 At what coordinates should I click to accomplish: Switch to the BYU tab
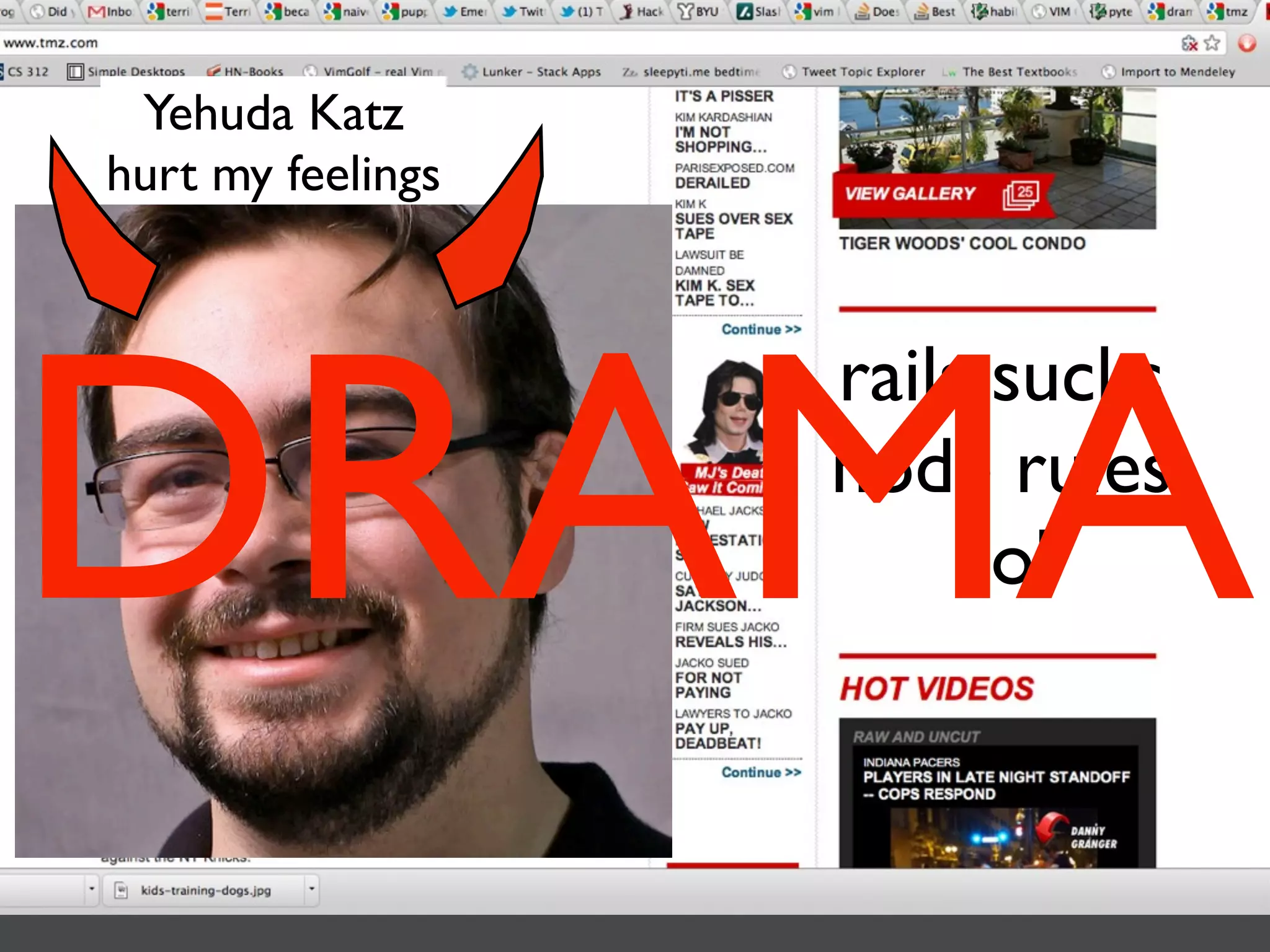699,12
